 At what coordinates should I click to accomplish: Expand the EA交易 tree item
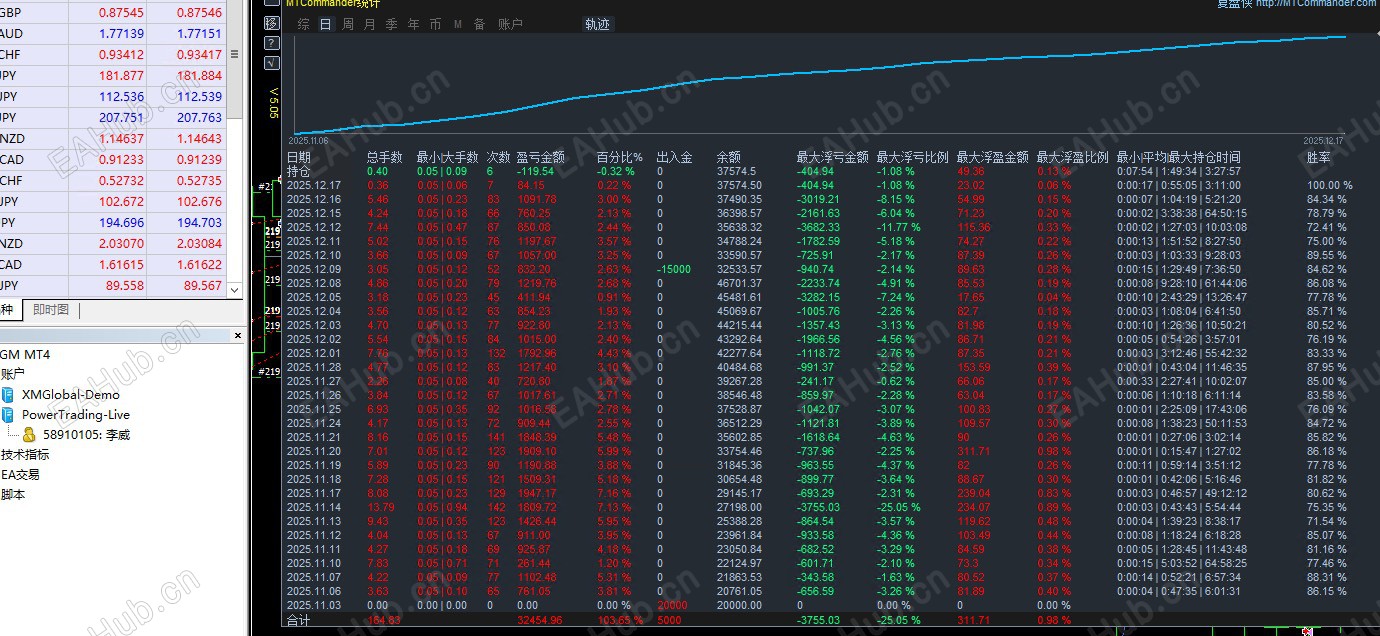click(x=20, y=474)
